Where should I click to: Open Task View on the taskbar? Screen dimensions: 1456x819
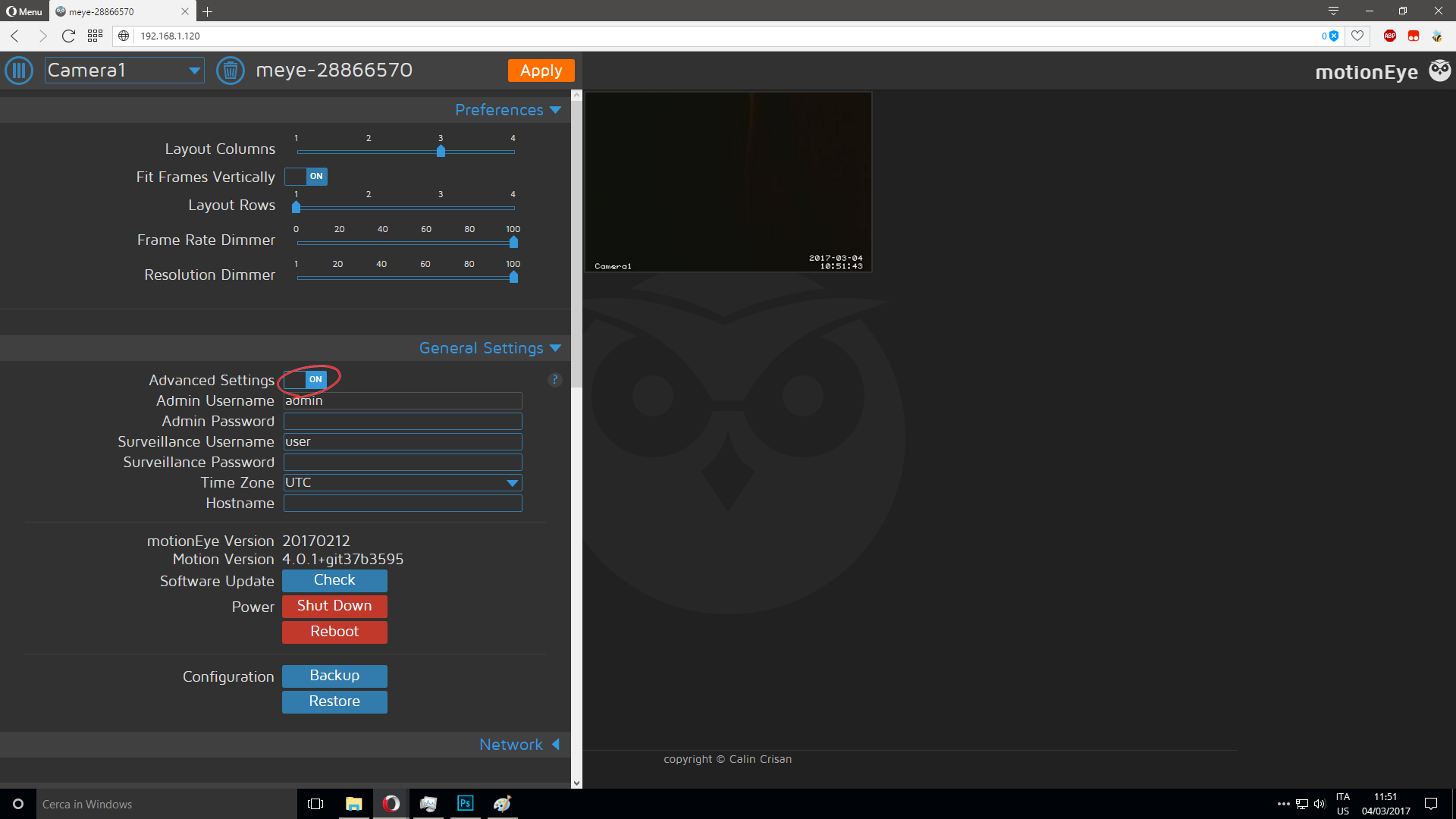(x=315, y=804)
